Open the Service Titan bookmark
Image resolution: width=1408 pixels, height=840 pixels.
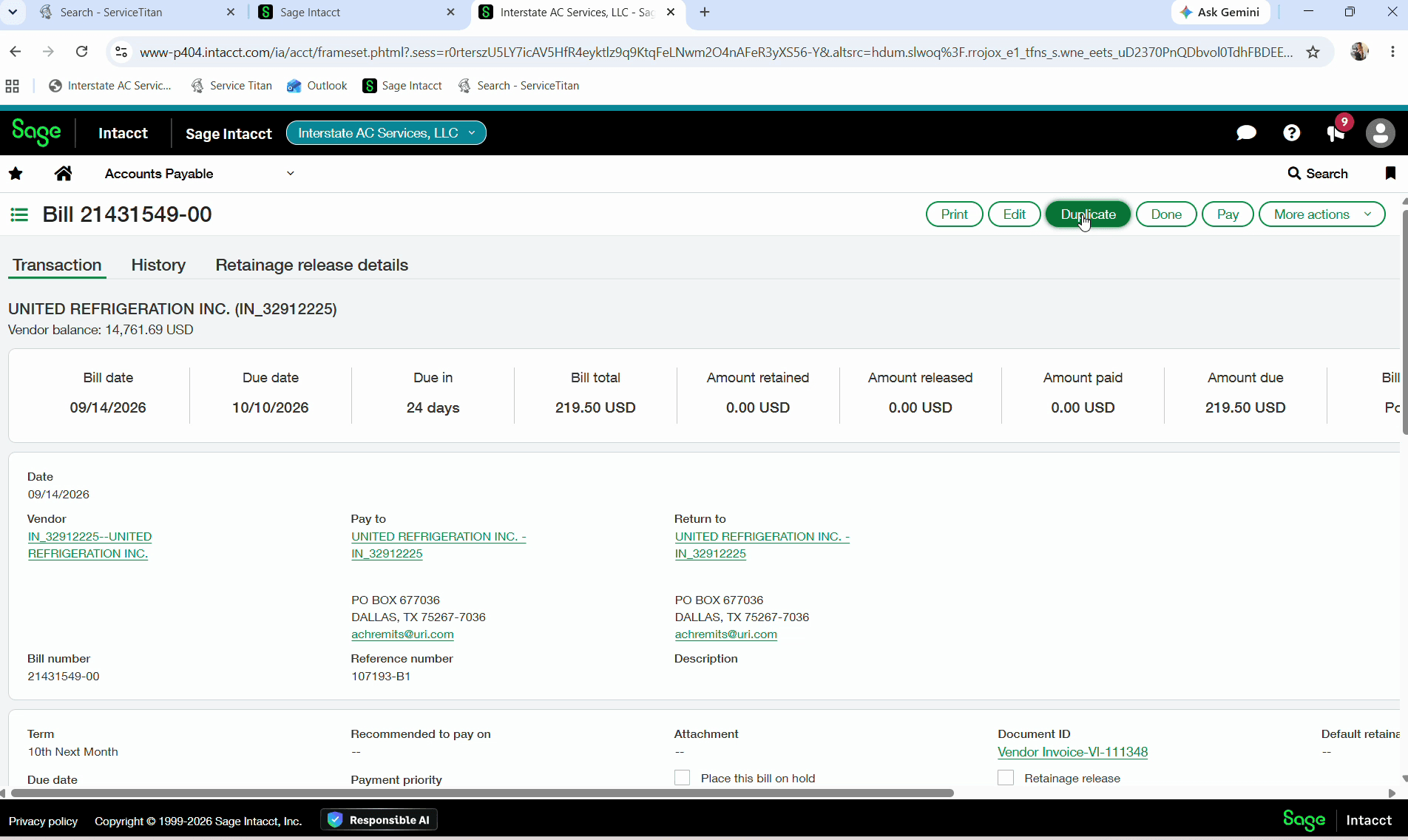pyautogui.click(x=231, y=86)
